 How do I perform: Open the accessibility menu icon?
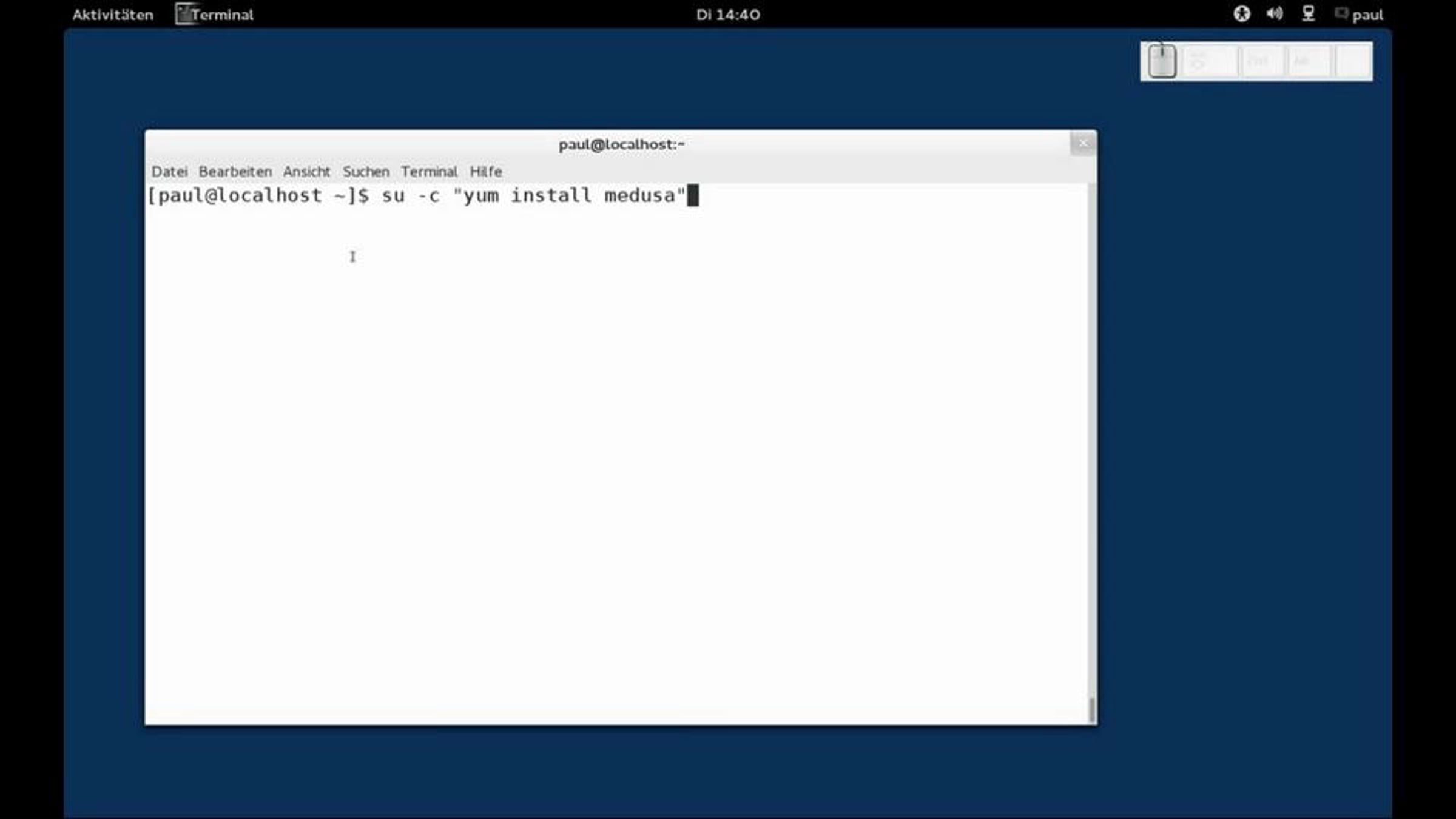click(x=1241, y=14)
